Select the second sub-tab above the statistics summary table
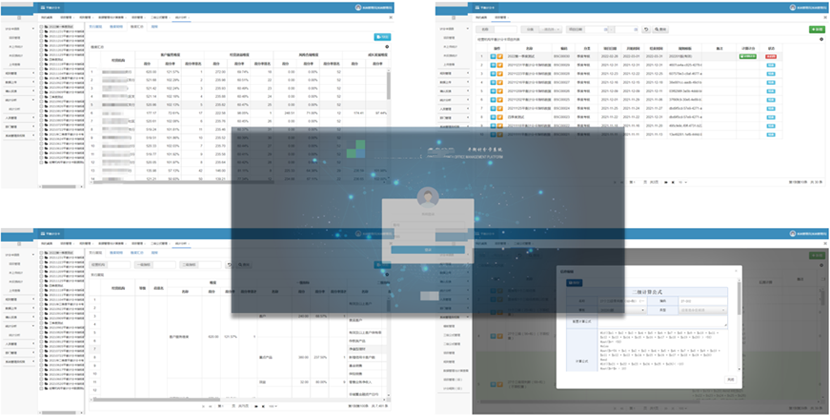 click(118, 27)
